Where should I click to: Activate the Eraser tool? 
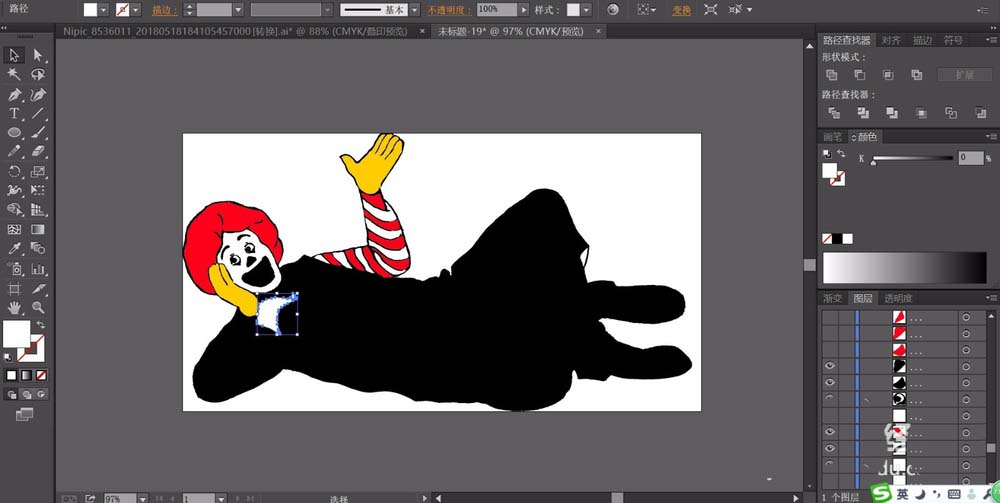click(38, 151)
